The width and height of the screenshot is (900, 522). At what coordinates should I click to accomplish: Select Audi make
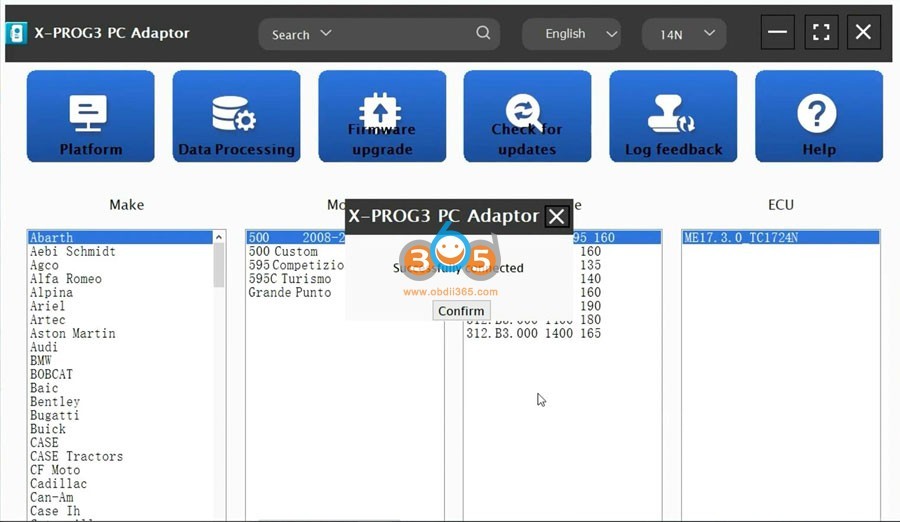tap(120, 347)
